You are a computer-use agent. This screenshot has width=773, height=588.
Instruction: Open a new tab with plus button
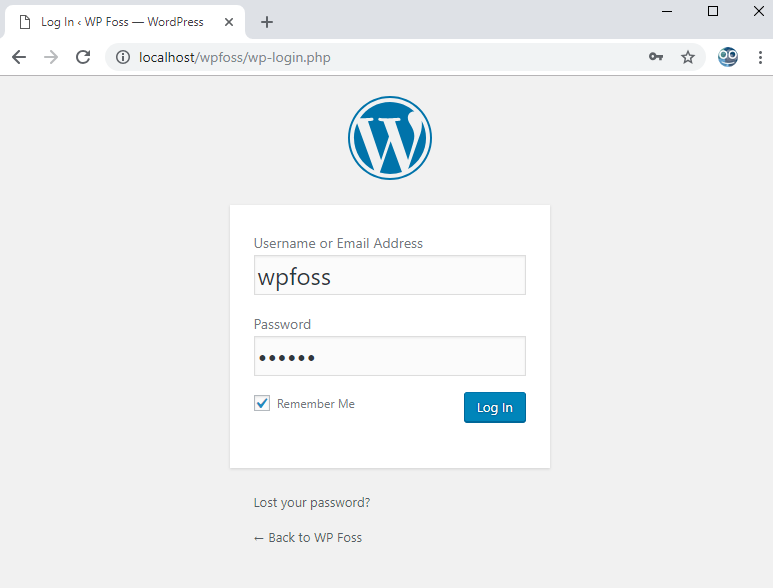tap(267, 22)
